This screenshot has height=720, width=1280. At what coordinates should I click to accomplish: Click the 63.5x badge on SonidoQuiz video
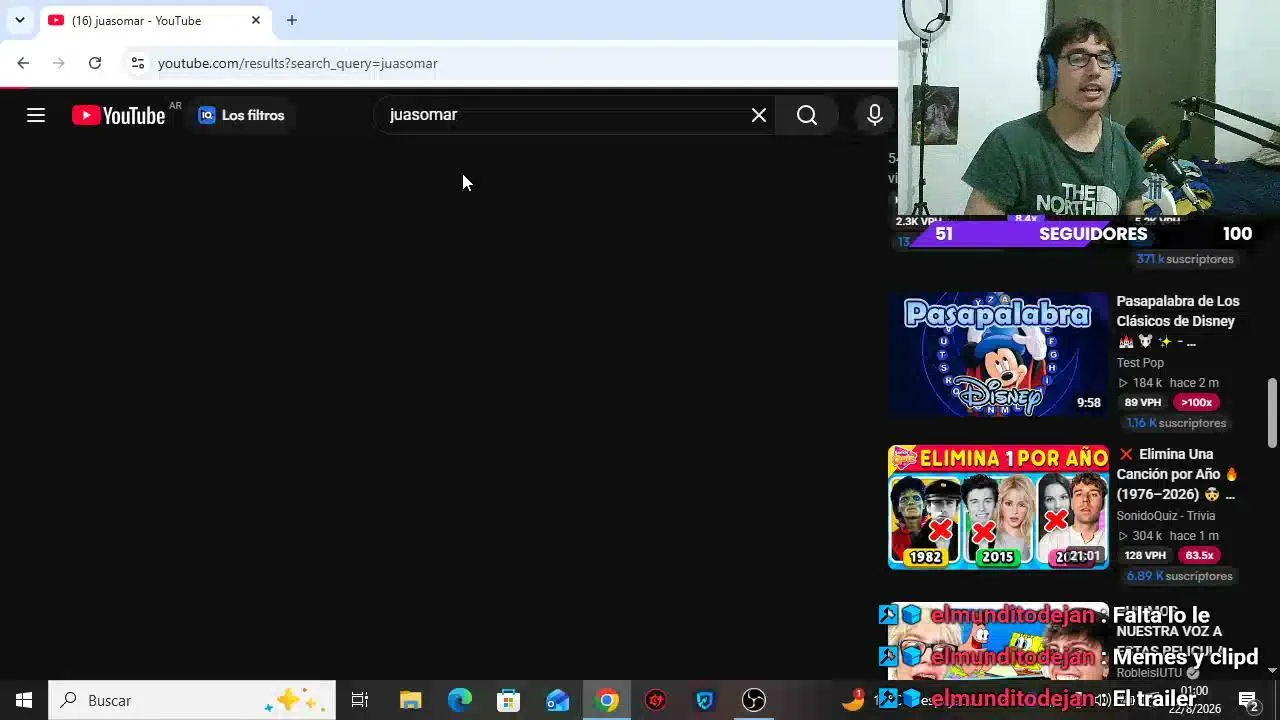pos(1199,555)
